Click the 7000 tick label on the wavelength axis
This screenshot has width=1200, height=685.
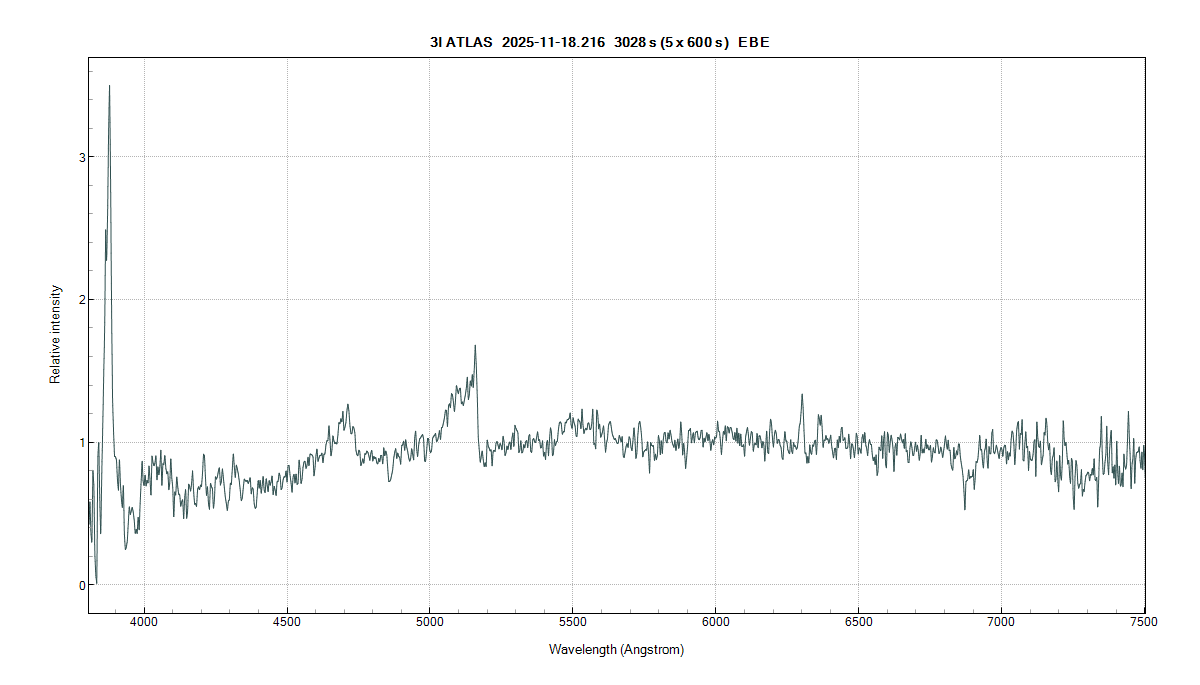tap(1001, 621)
